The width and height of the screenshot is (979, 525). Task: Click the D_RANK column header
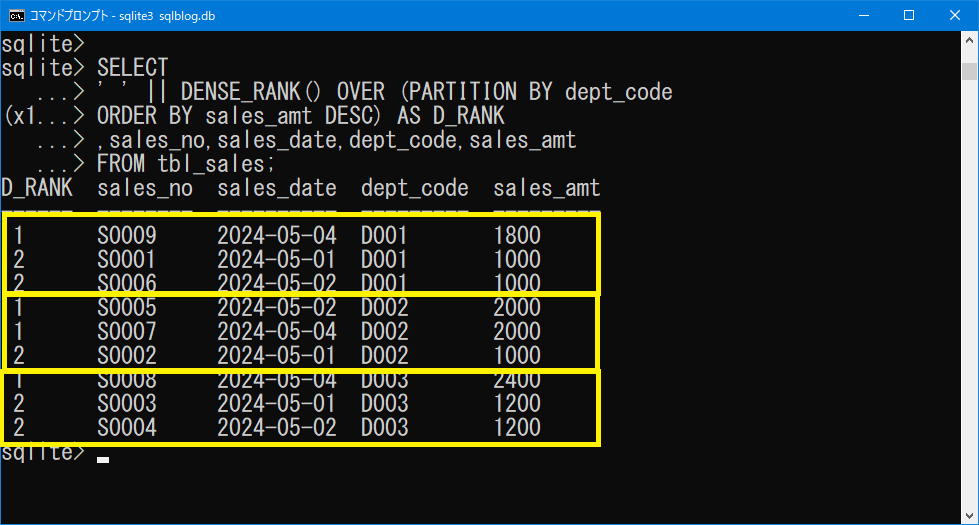tap(37, 188)
